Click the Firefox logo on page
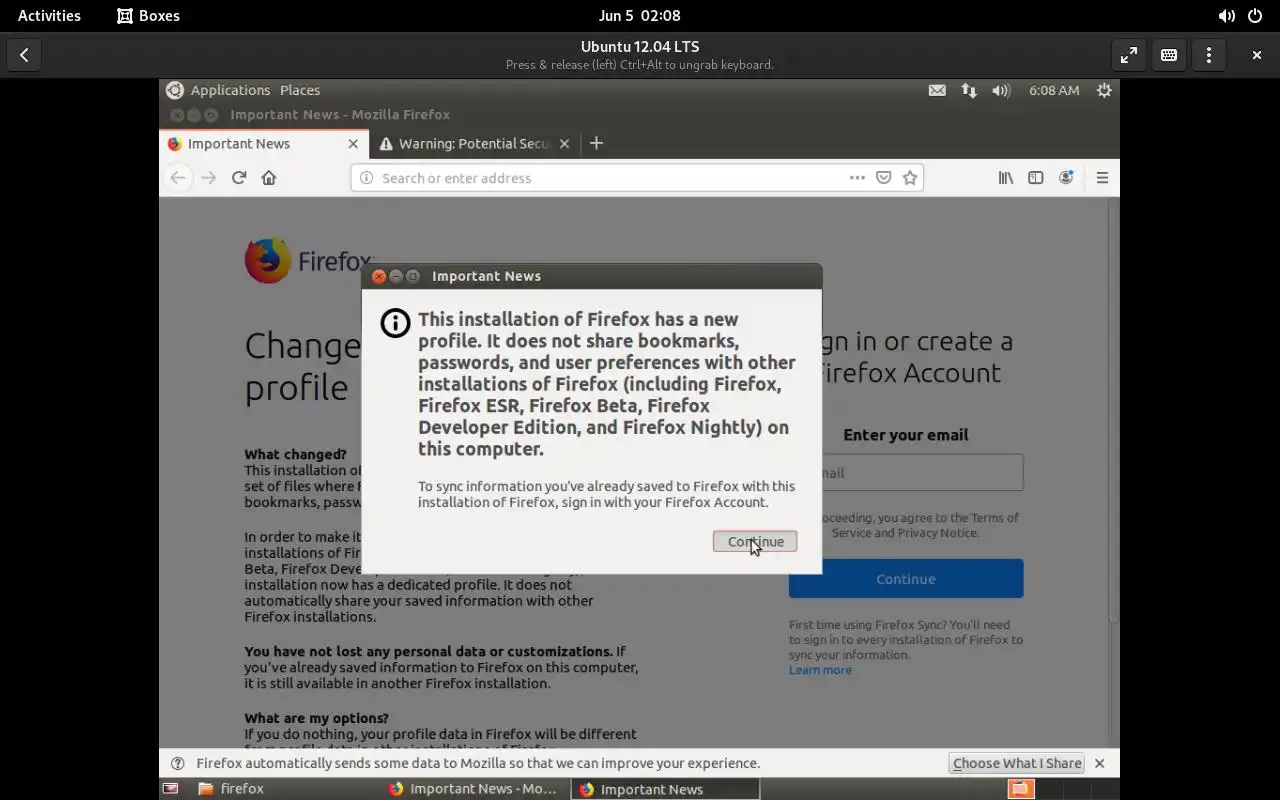The image size is (1280, 800). coord(268,260)
